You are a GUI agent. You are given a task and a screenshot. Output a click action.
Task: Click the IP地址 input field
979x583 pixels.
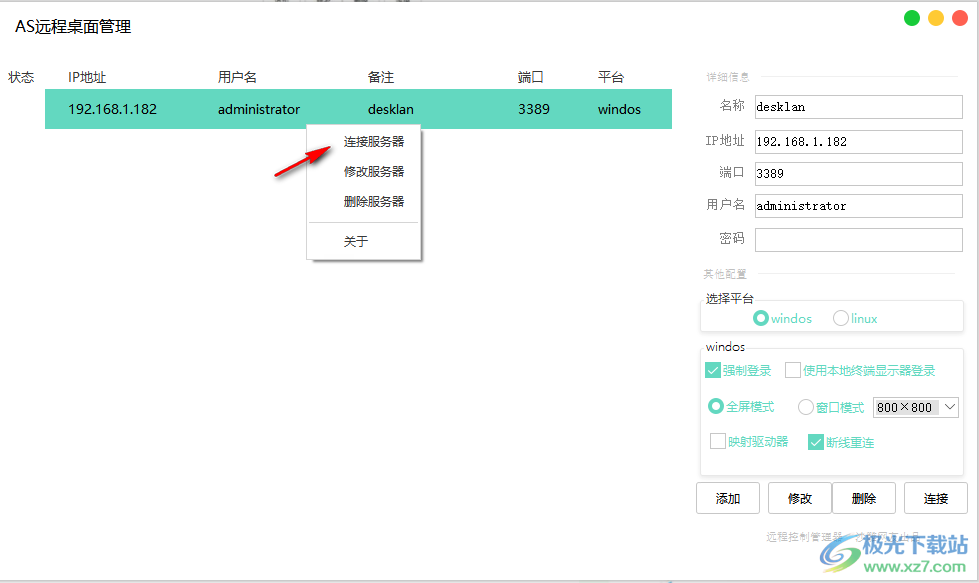coord(858,142)
